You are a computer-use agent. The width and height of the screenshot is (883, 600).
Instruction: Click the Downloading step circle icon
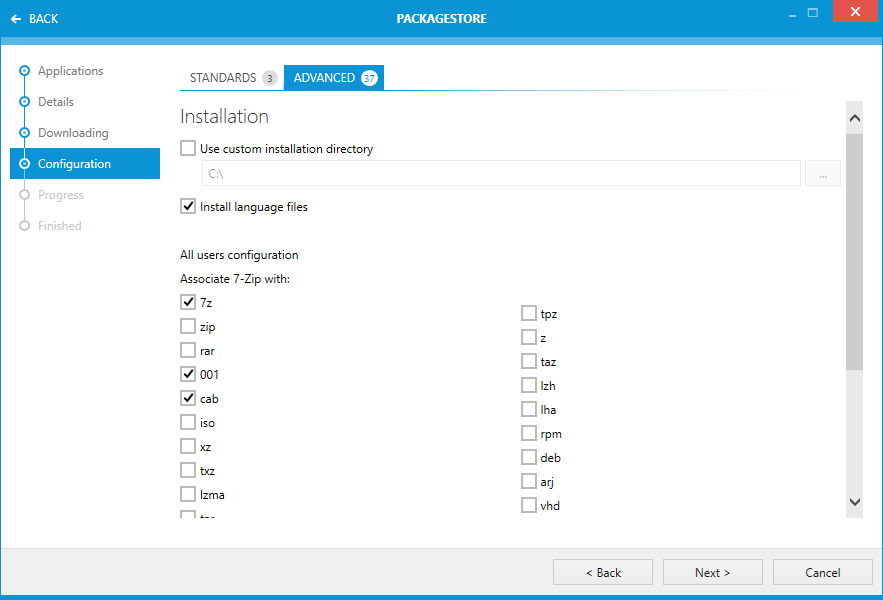click(x=25, y=133)
